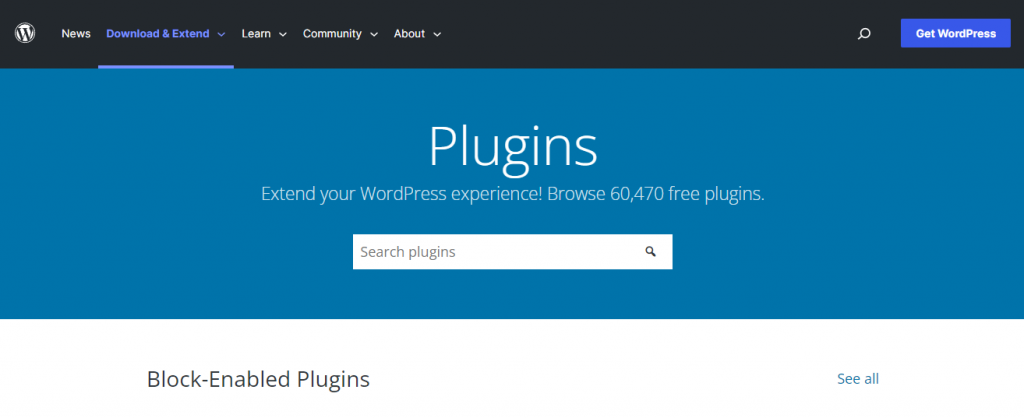Open the News menu item
The image size is (1024, 418).
tap(76, 33)
